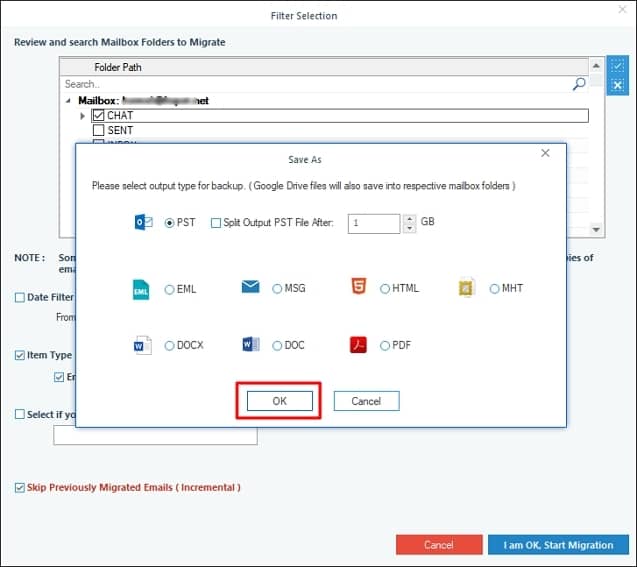The image size is (637, 567).
Task: Choose HTML as output type
Action: (385, 289)
